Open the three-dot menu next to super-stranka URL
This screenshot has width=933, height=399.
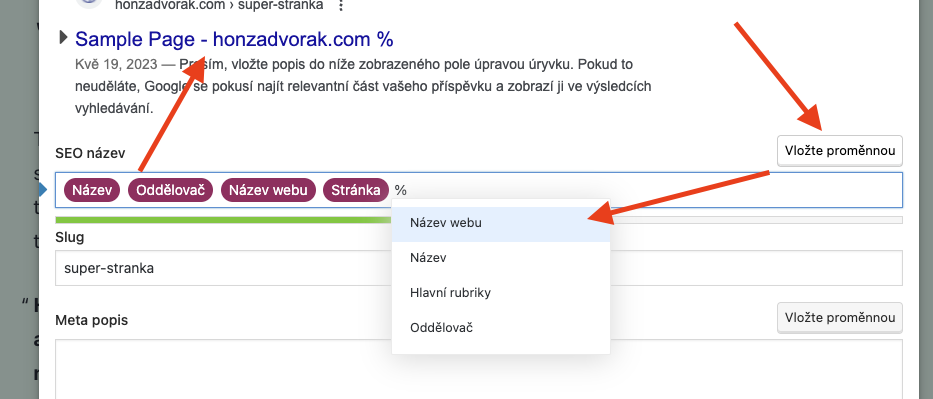tap(340, 5)
